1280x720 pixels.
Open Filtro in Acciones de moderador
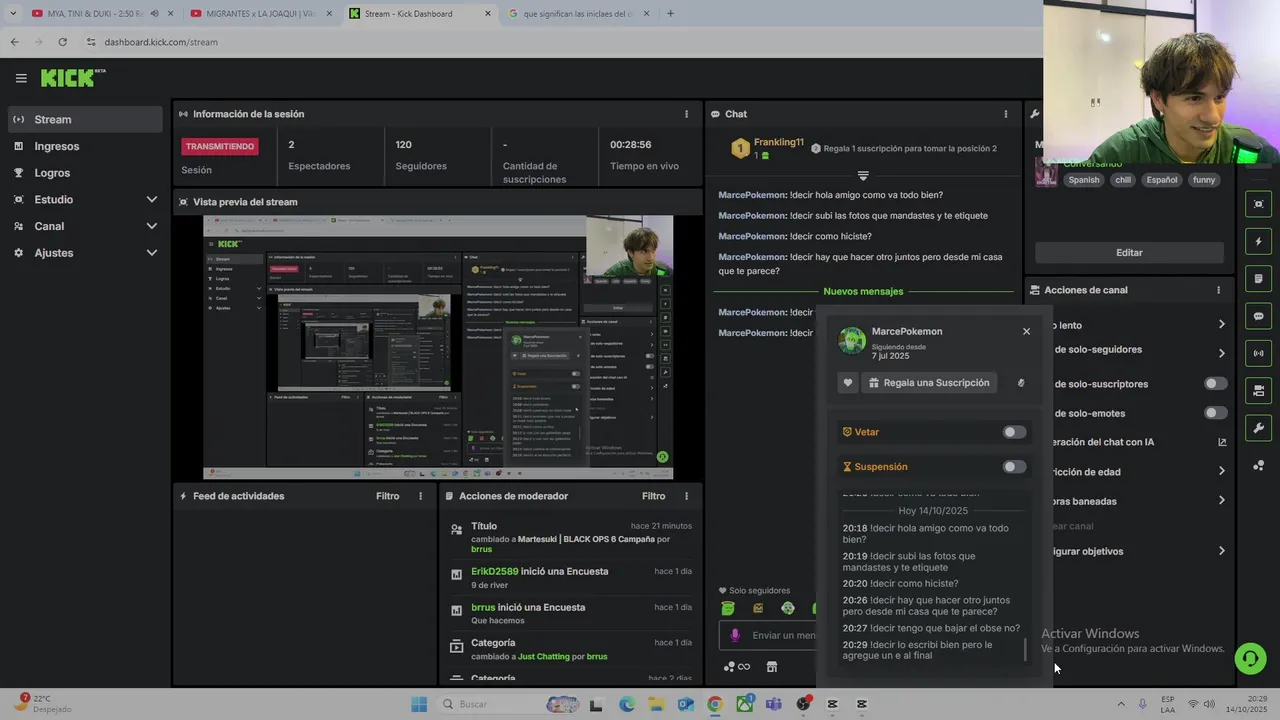653,496
